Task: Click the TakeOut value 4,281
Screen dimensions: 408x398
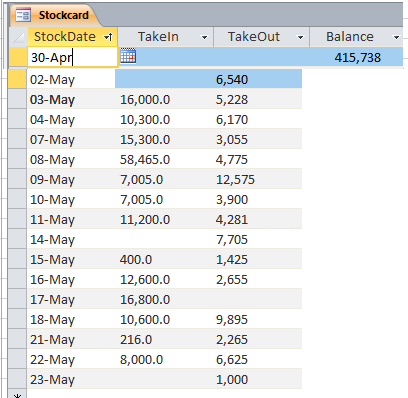Action: 232,220
